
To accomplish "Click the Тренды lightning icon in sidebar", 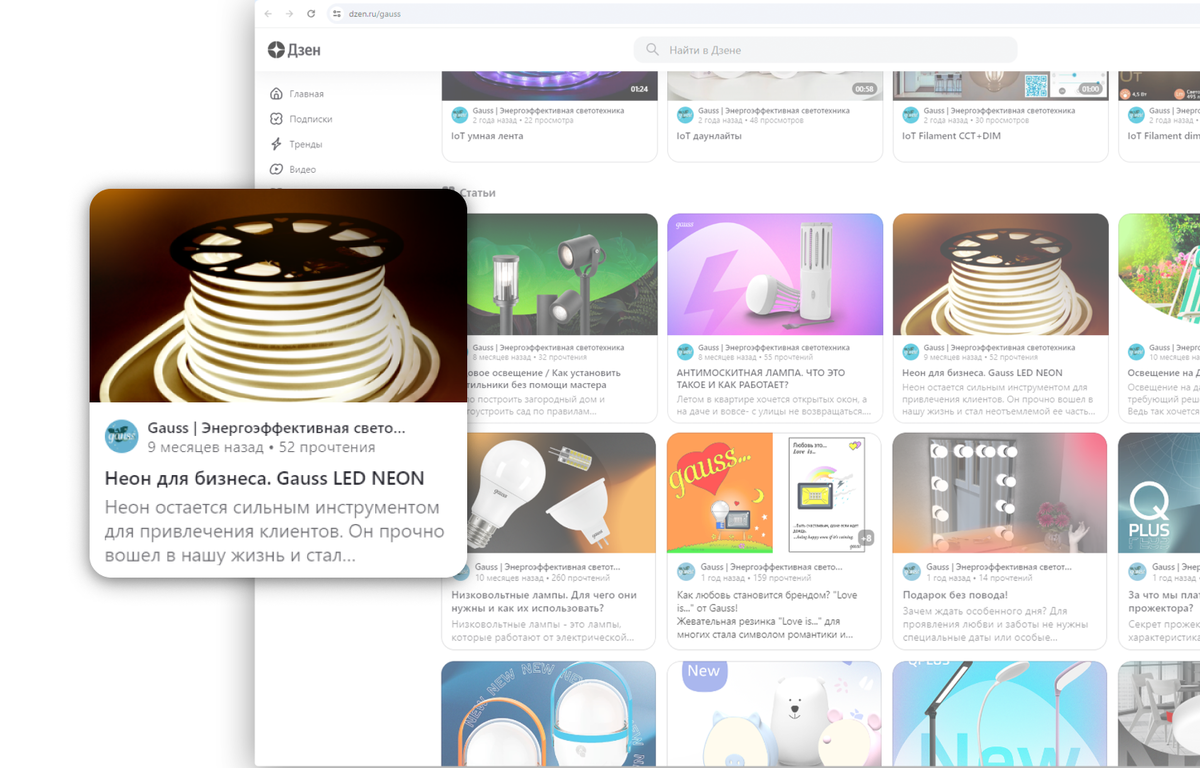I will [276, 144].
